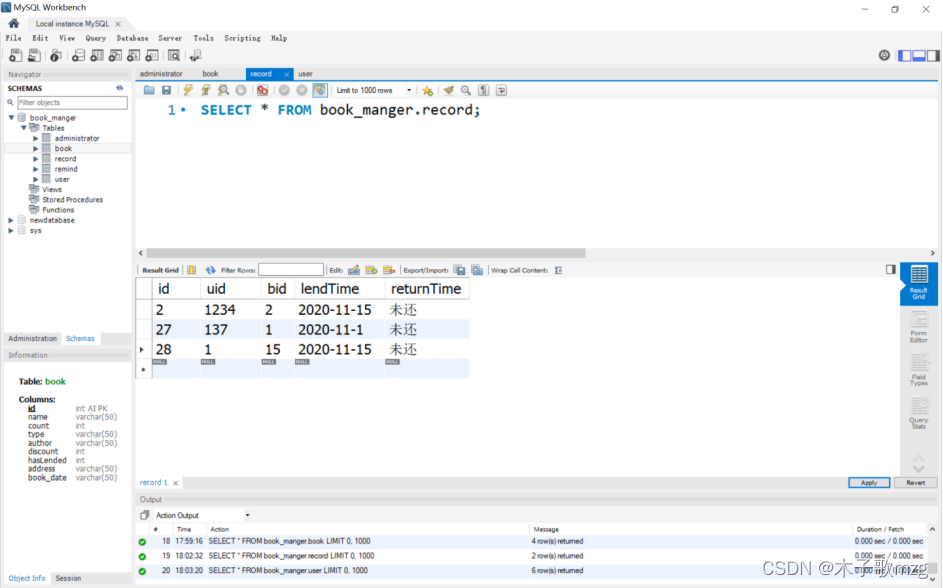
Task: Click the Filter objects search field
Action: coord(72,103)
